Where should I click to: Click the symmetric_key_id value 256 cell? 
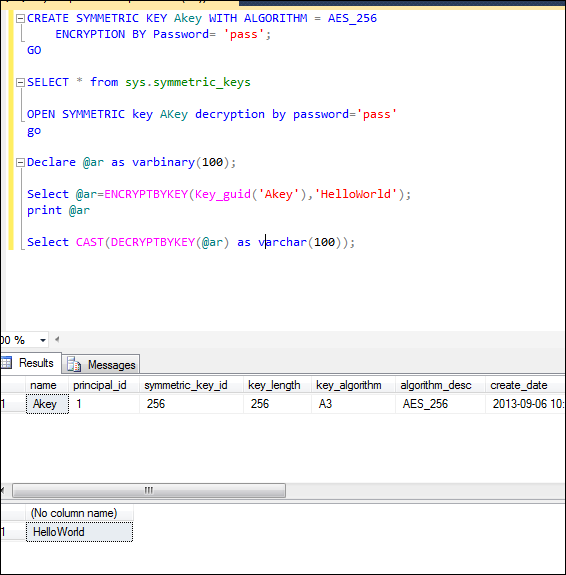tap(191, 404)
